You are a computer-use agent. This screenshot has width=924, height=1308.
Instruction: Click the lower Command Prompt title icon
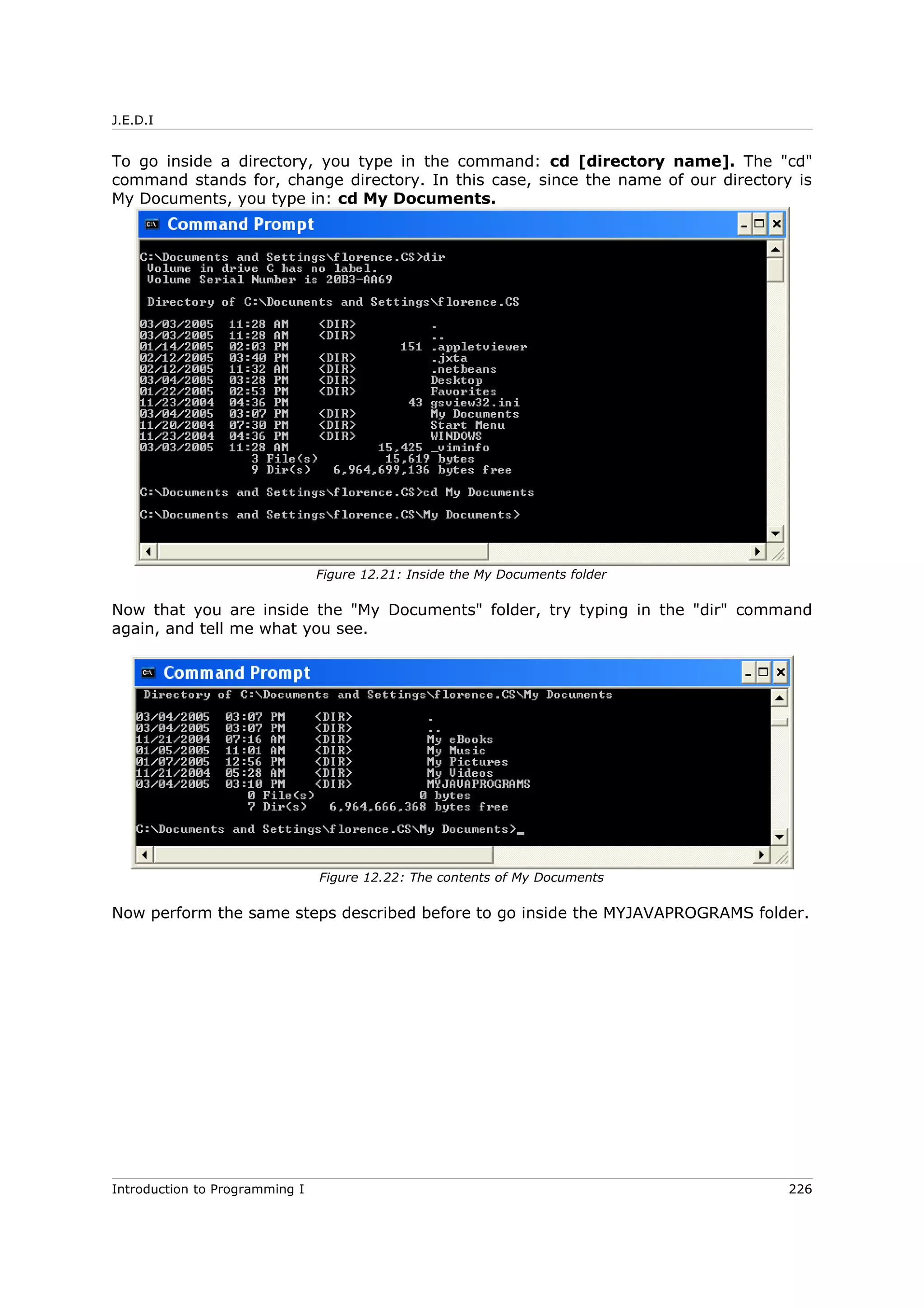coord(148,673)
